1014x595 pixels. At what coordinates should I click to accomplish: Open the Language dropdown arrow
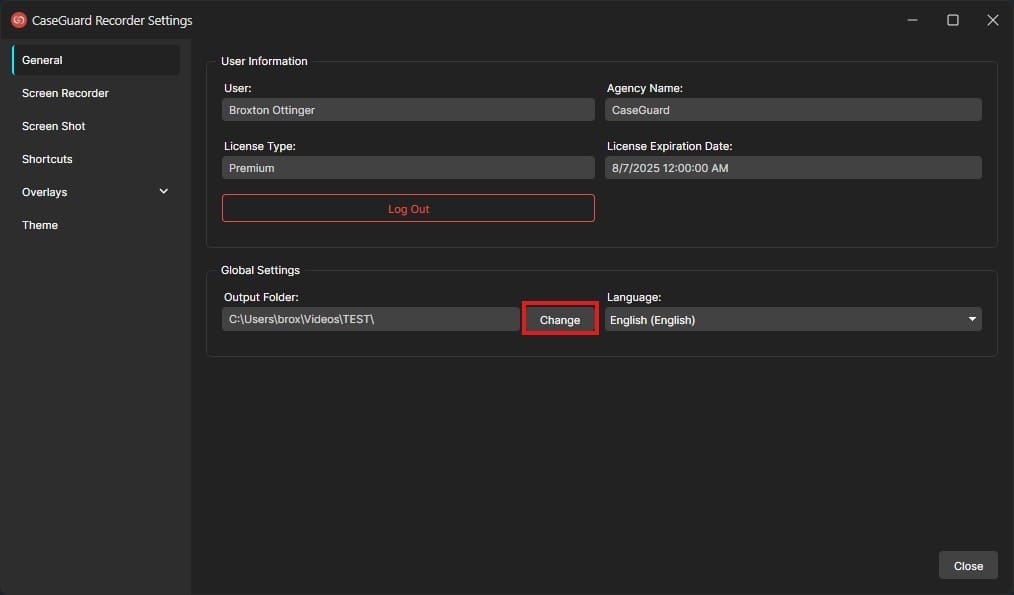pos(970,319)
